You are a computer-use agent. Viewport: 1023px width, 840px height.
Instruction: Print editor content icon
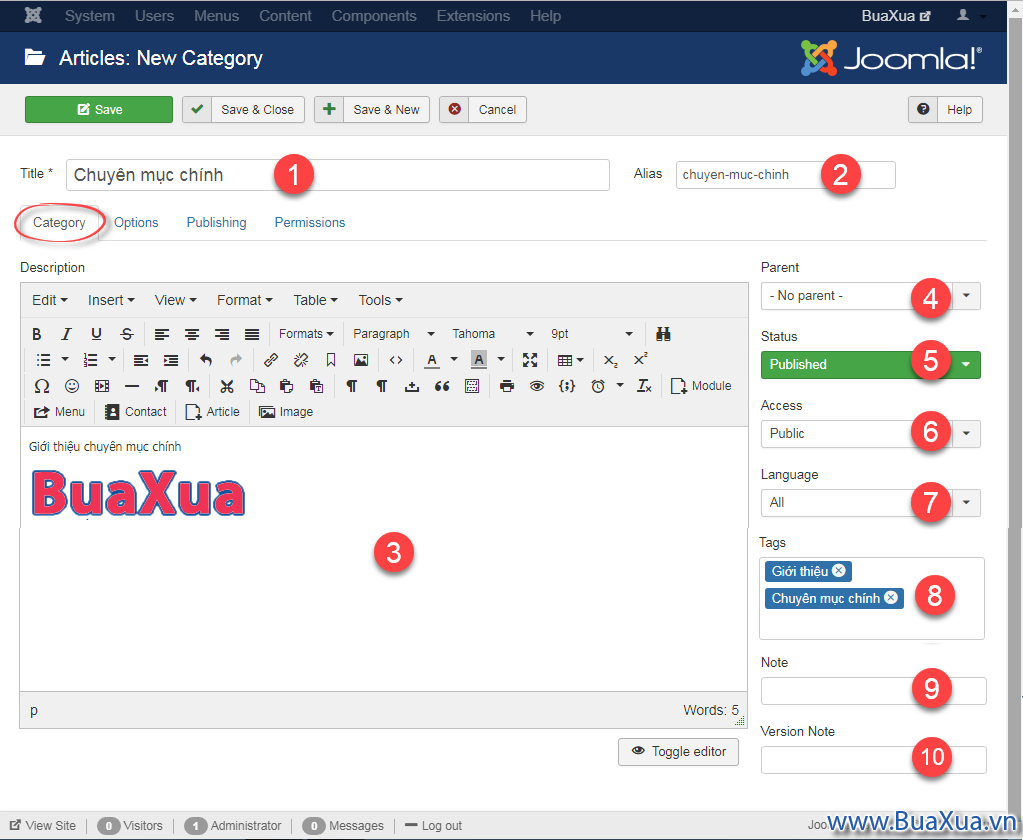pos(506,386)
